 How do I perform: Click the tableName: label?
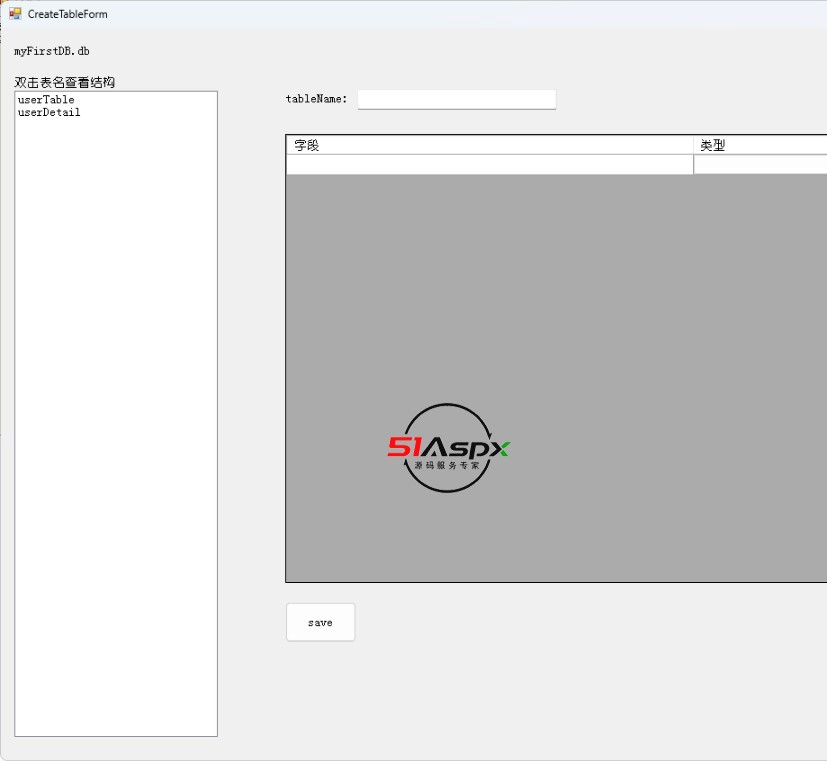coord(316,99)
